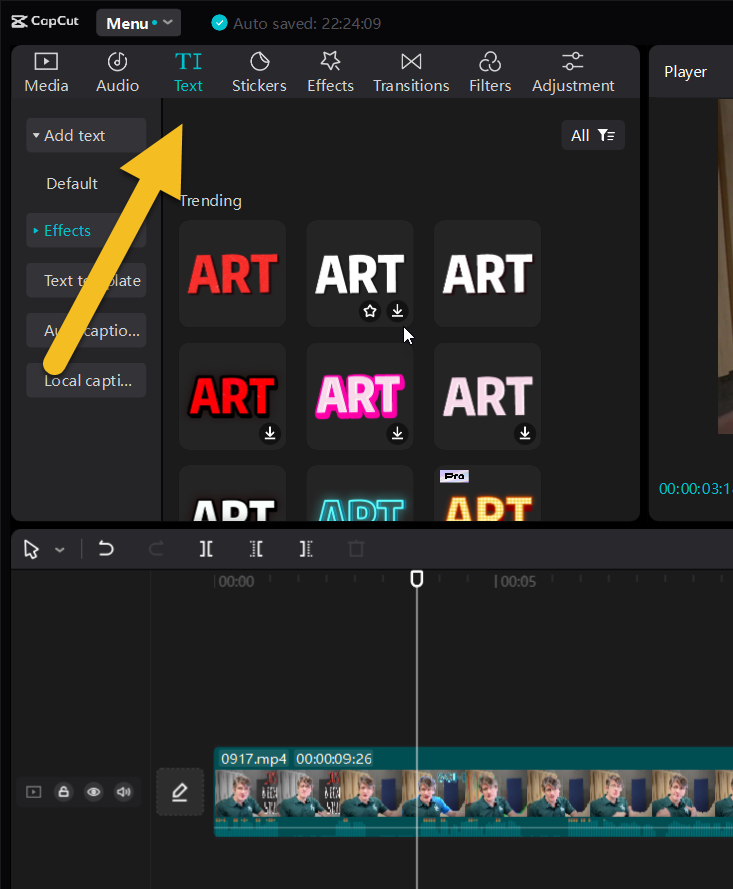Click the timeline playhead handle
This screenshot has width=733, height=889.
[417, 579]
